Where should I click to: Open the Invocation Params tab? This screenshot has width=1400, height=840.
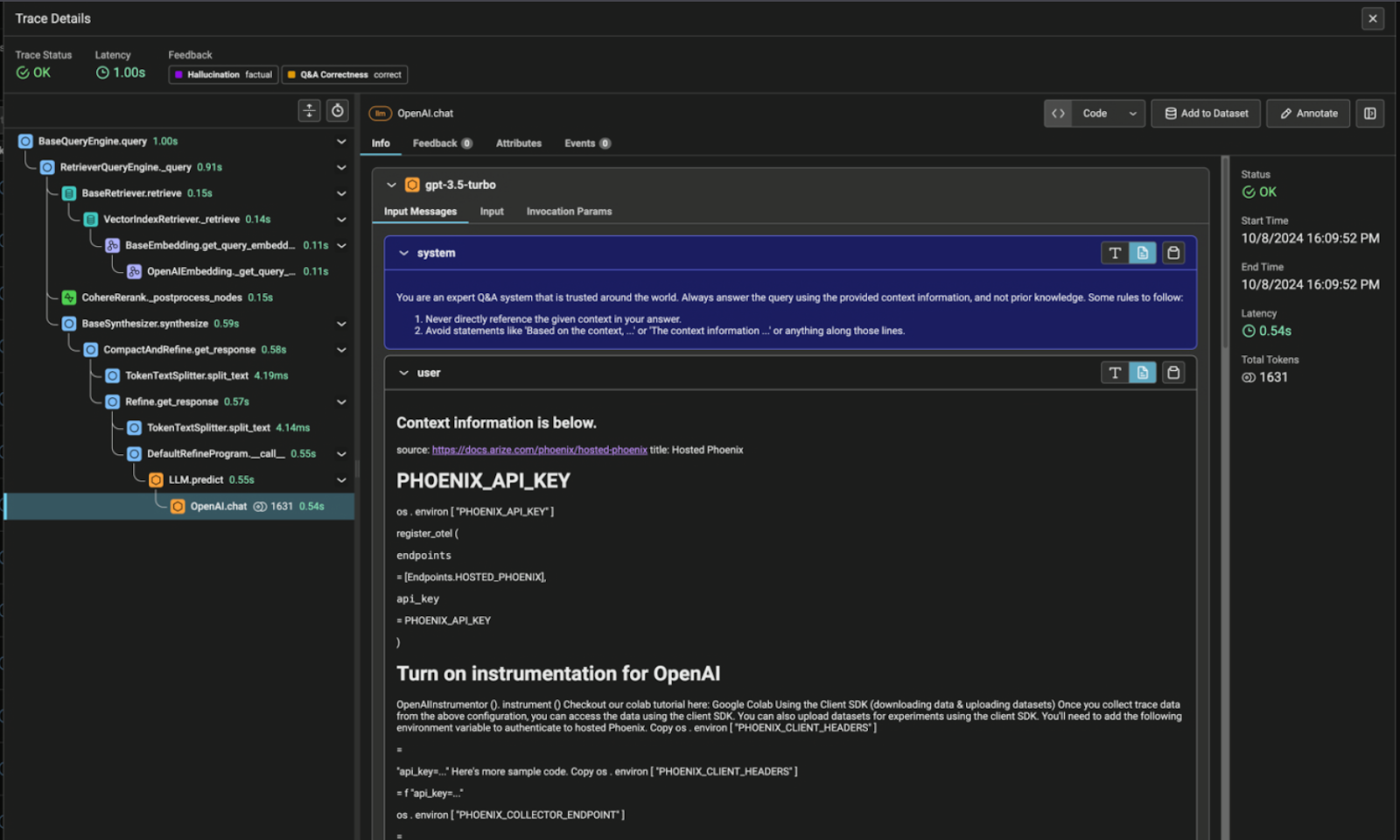[569, 211]
